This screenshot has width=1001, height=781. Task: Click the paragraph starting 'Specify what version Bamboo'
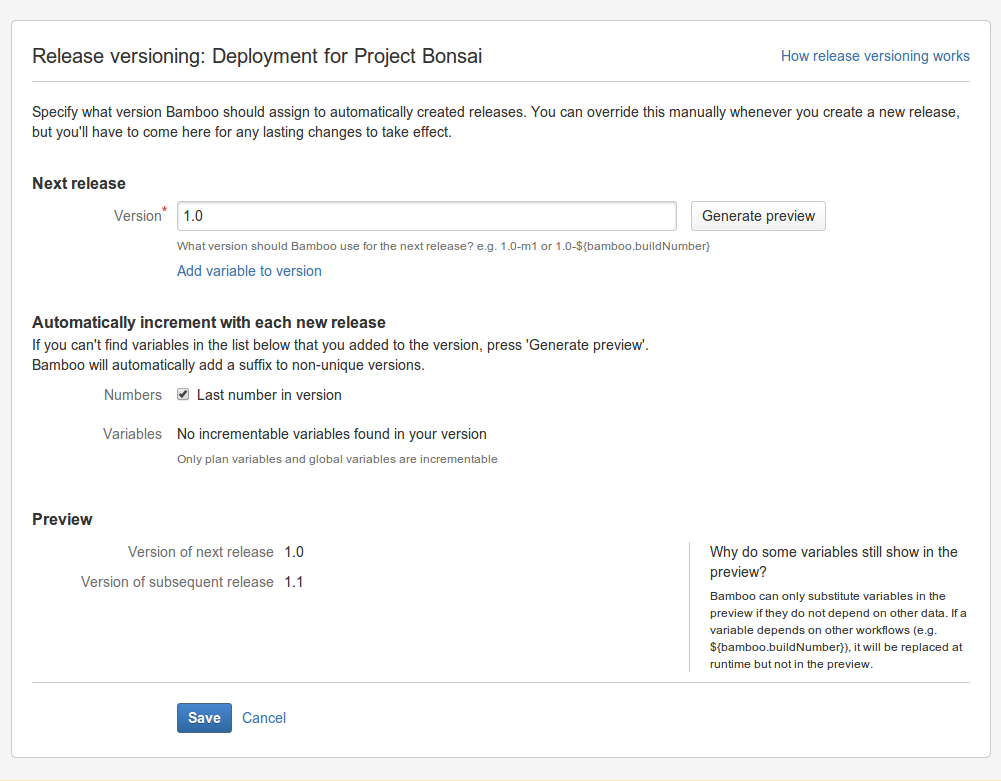pos(496,122)
